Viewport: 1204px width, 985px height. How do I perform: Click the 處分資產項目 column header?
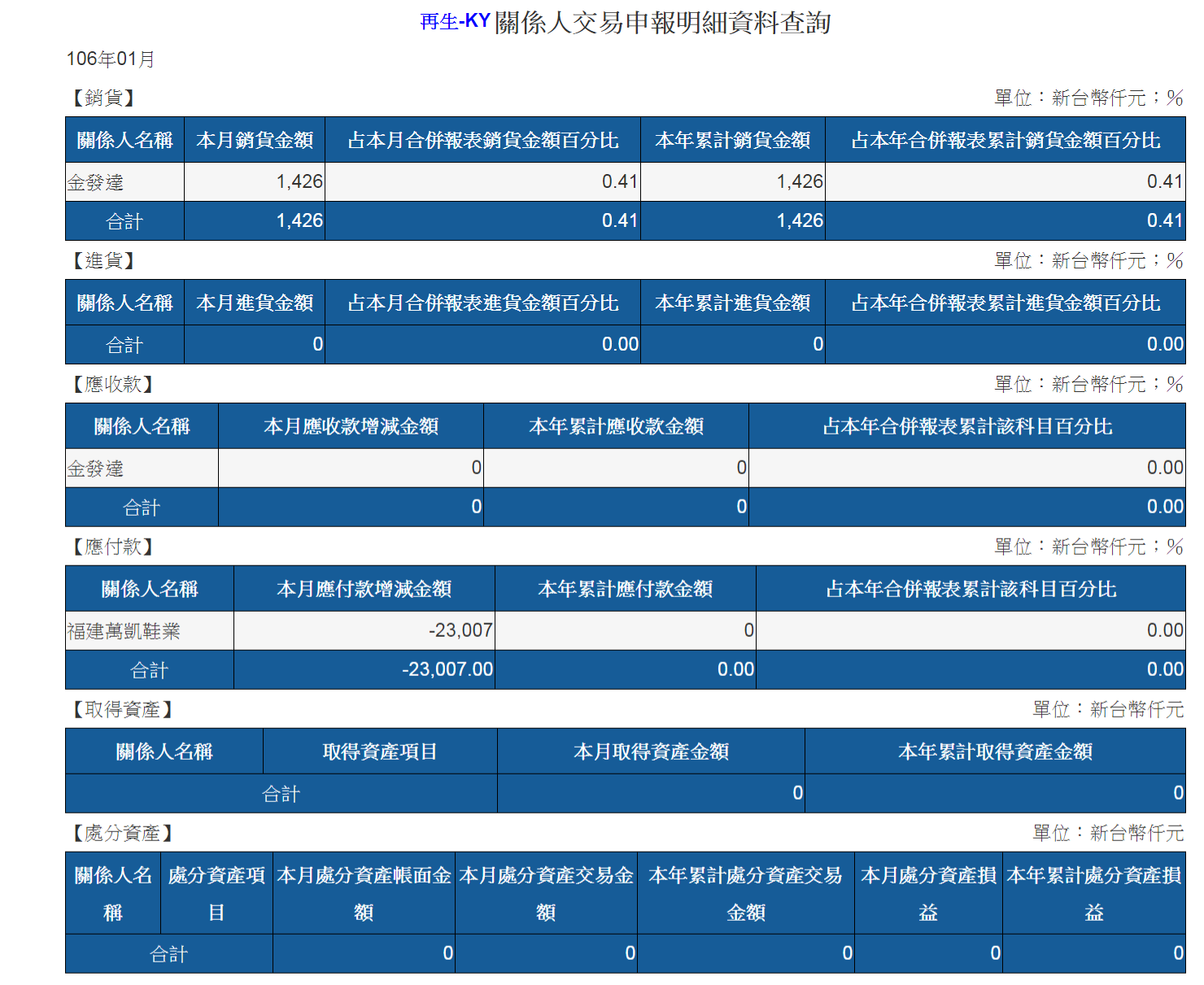216,894
